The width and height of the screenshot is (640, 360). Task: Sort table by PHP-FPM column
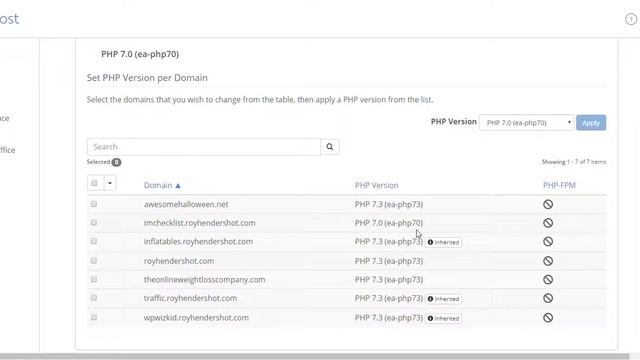559,185
